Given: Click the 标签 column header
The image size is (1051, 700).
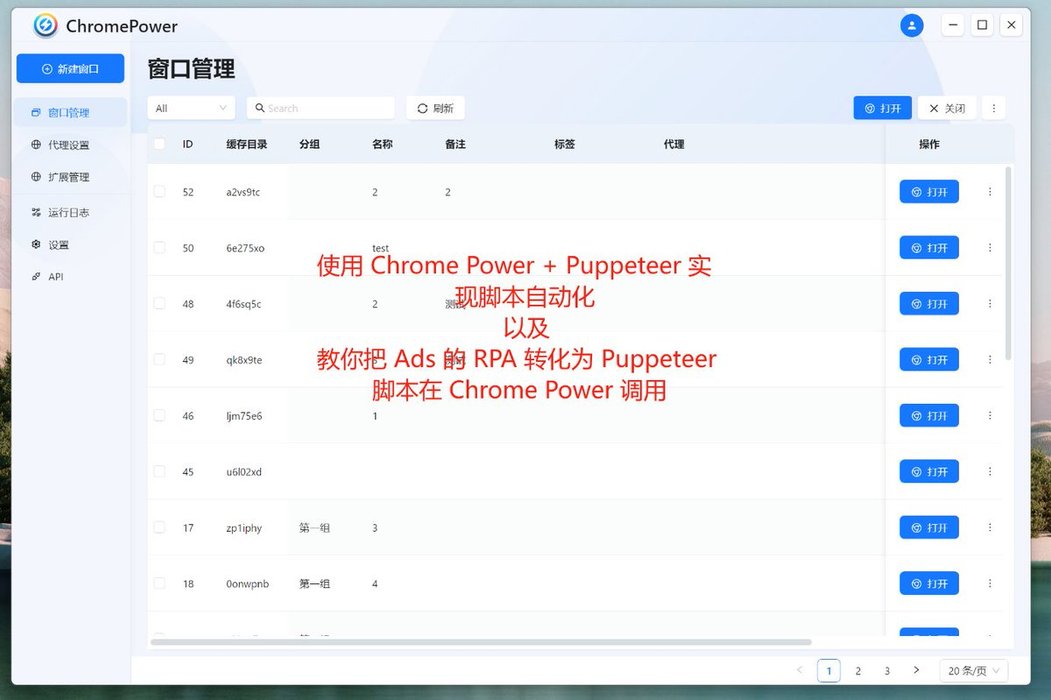Looking at the screenshot, I should 564,144.
